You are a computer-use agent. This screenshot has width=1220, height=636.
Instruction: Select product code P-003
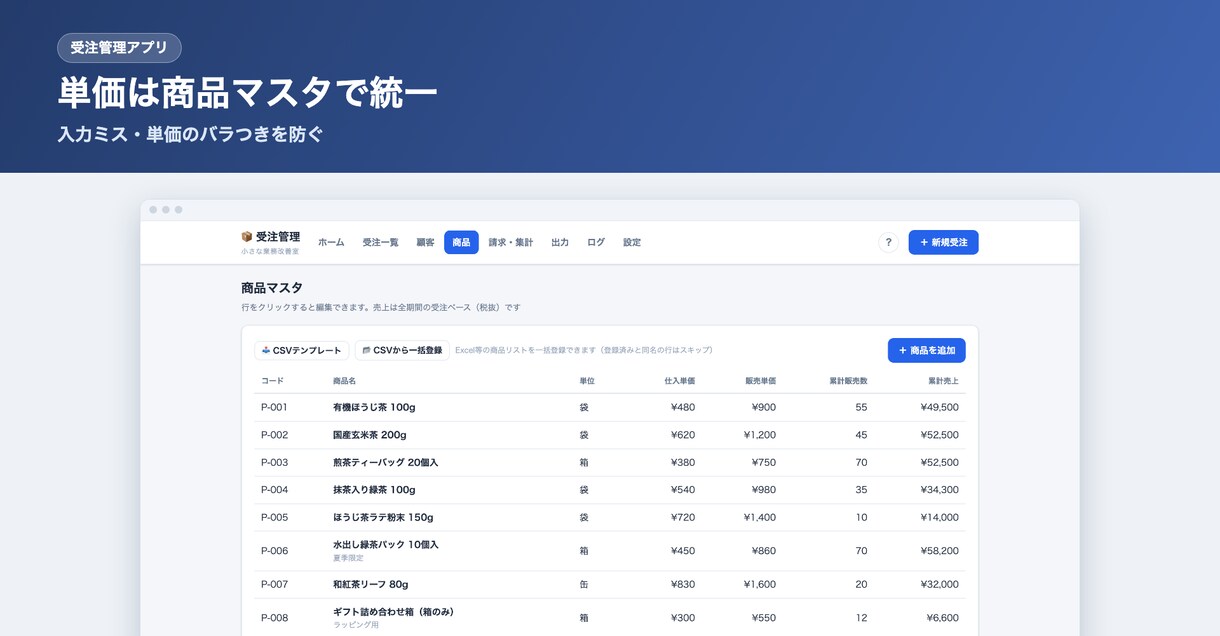pos(274,462)
